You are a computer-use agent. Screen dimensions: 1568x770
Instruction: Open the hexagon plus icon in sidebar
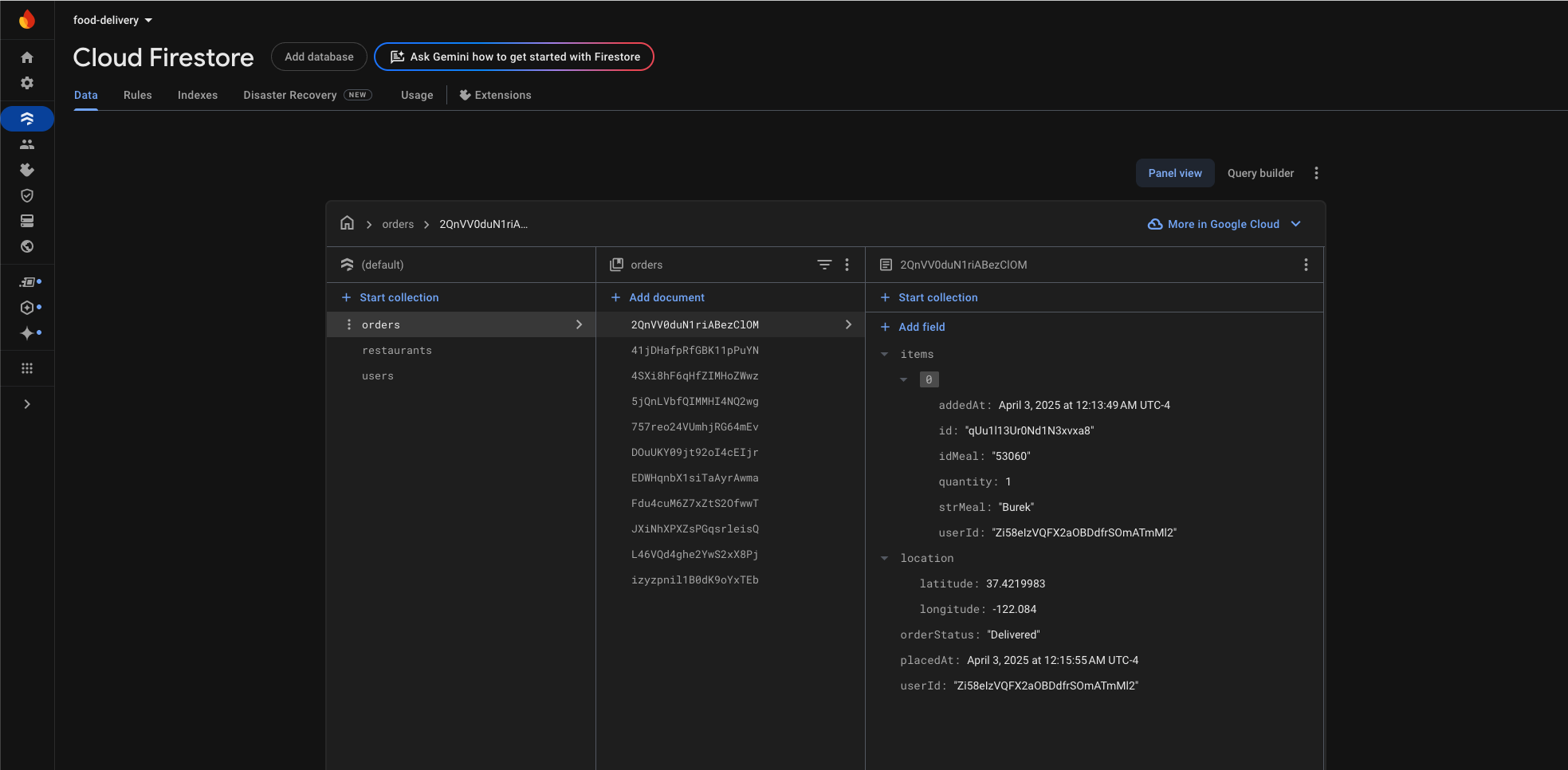(27, 308)
